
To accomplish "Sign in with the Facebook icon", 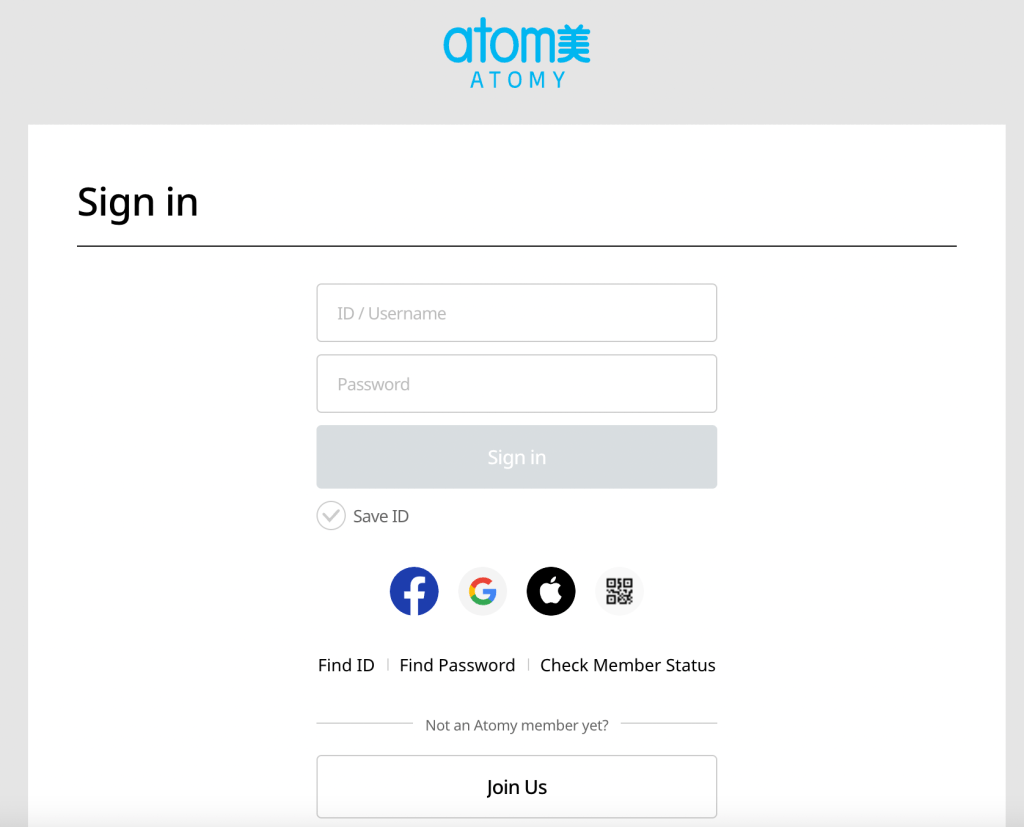I will 414,591.
